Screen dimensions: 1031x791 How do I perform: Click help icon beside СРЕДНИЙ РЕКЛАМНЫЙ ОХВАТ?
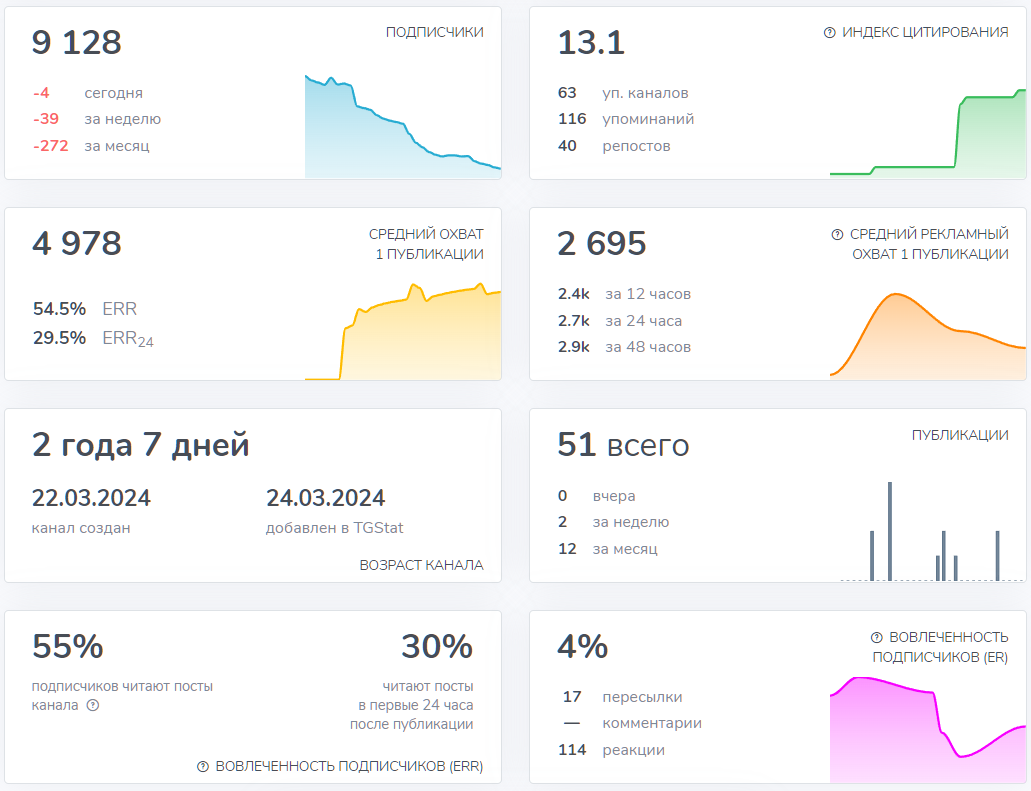tap(837, 235)
